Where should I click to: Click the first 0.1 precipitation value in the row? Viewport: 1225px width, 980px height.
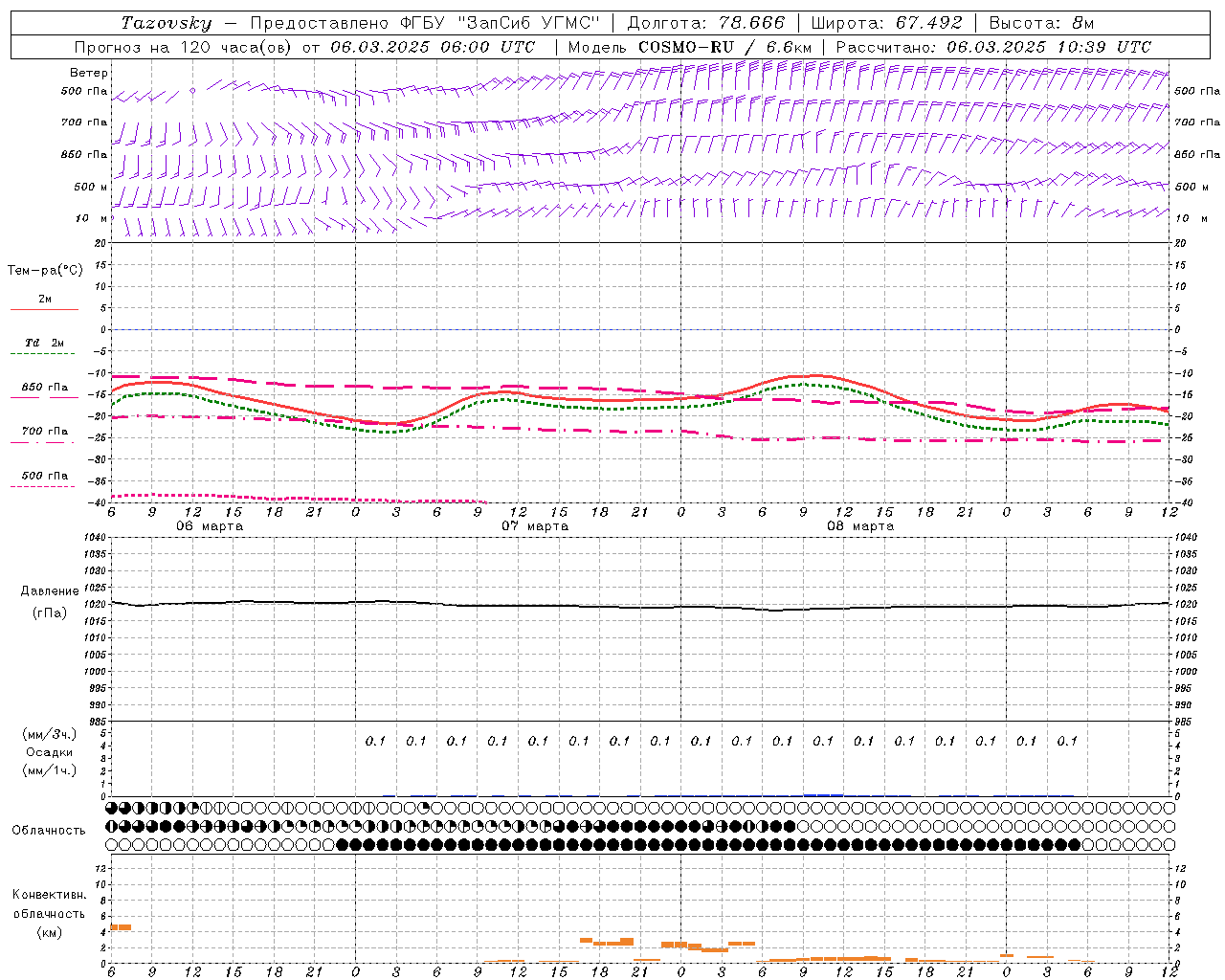click(375, 741)
